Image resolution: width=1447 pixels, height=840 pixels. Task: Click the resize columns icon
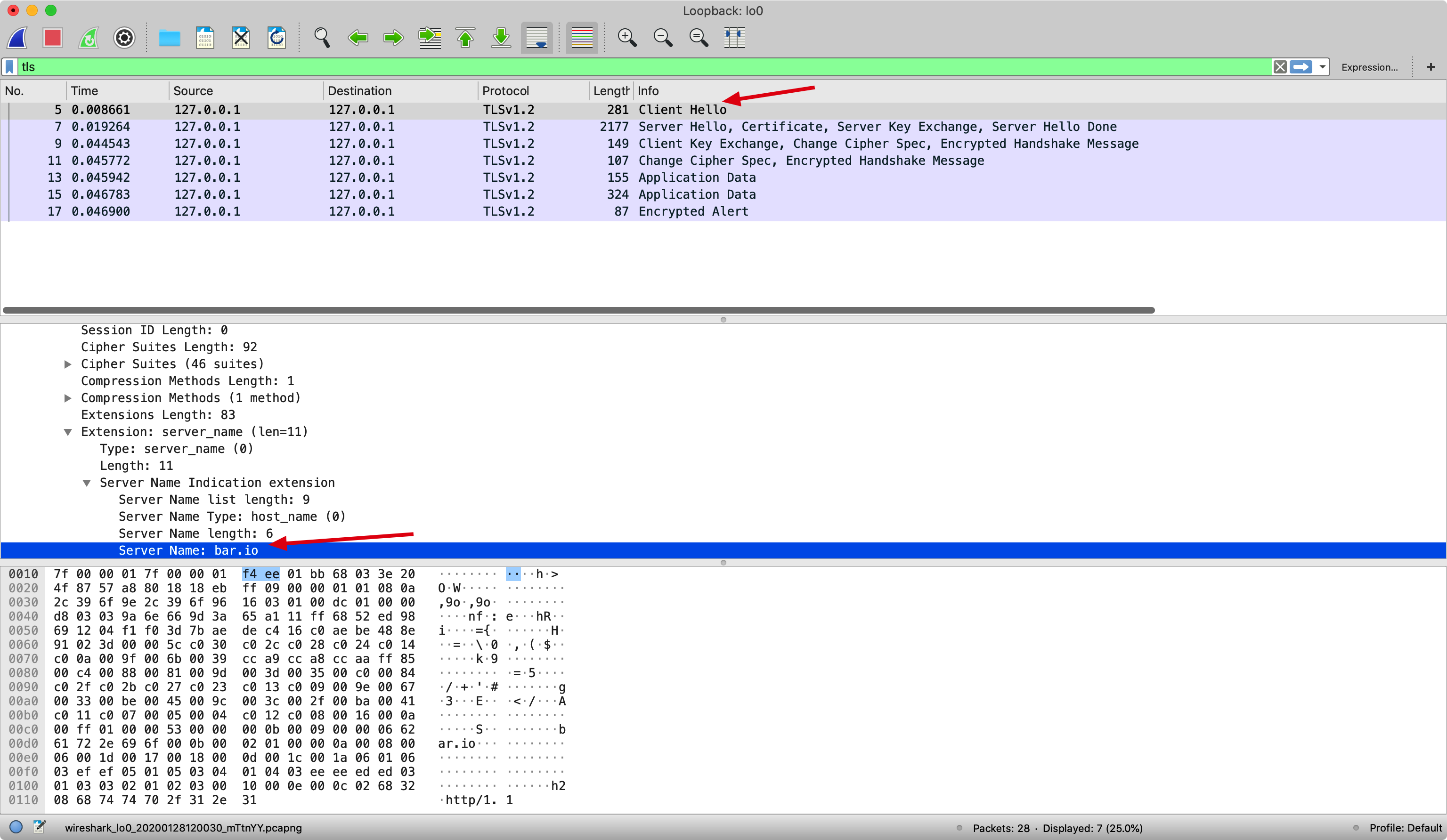click(734, 38)
